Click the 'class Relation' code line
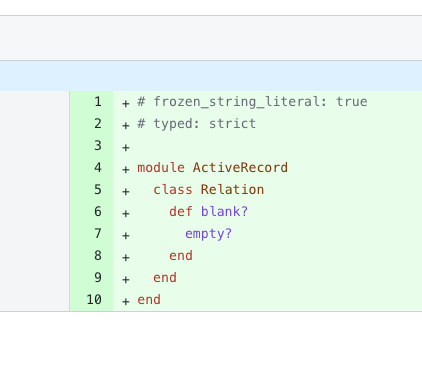Image resolution: width=422 pixels, height=367 pixels. click(x=209, y=190)
